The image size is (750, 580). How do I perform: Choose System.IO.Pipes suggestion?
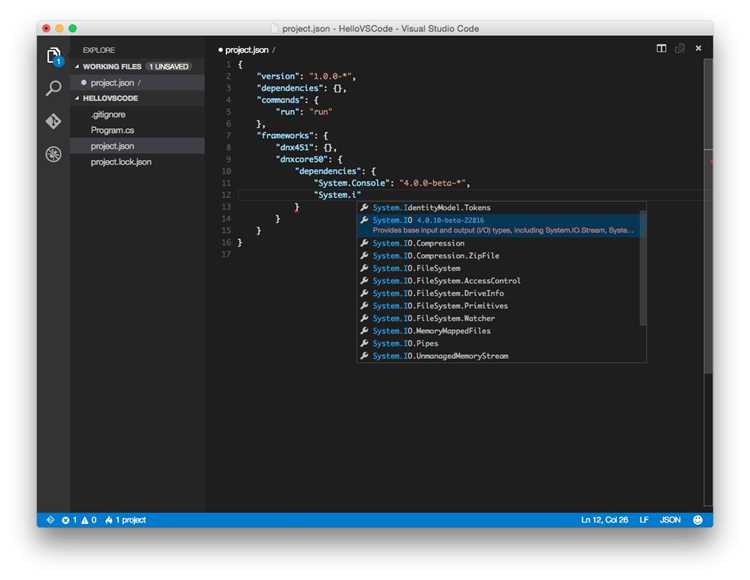[x=500, y=343]
